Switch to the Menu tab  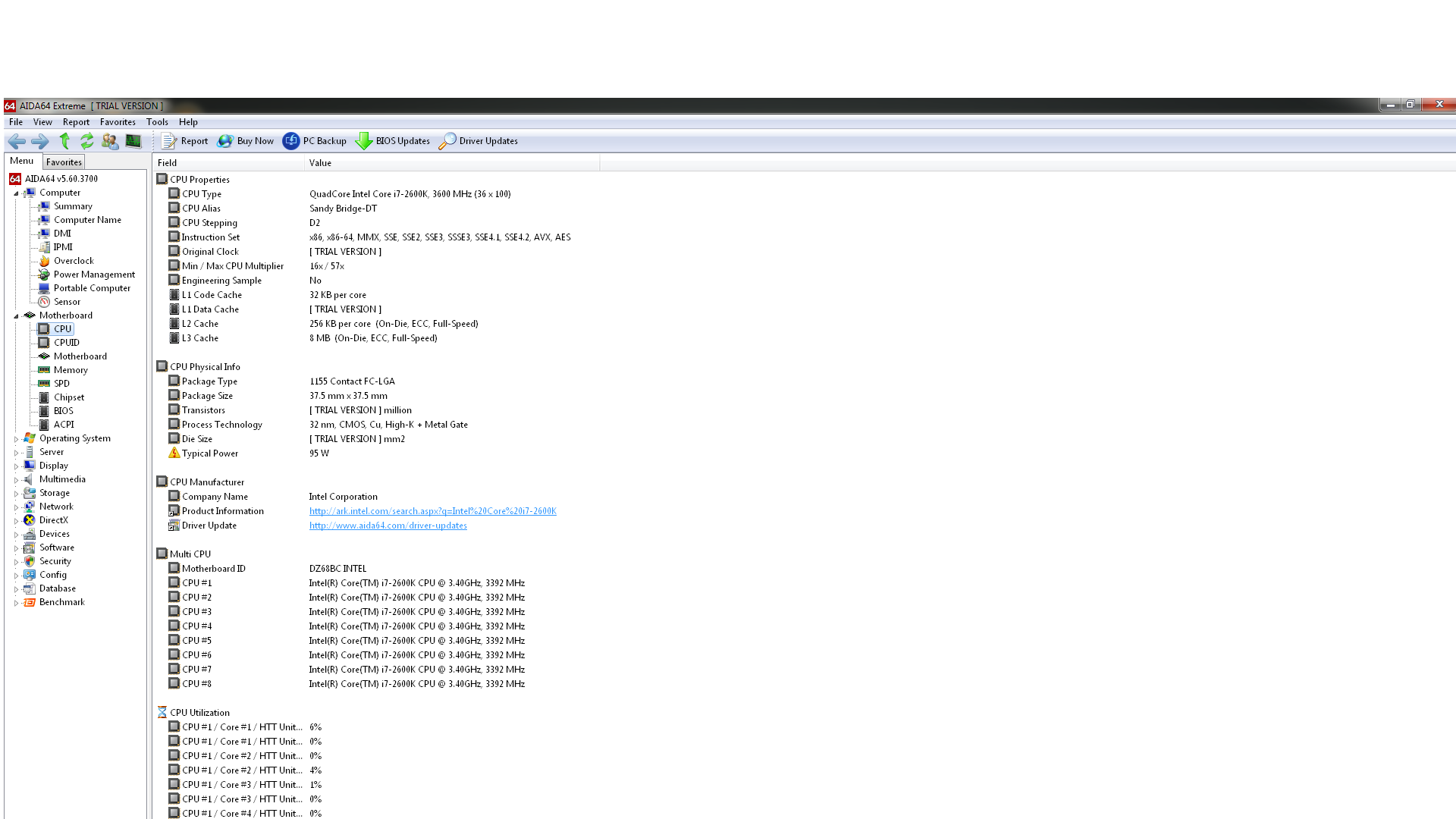pos(22,161)
